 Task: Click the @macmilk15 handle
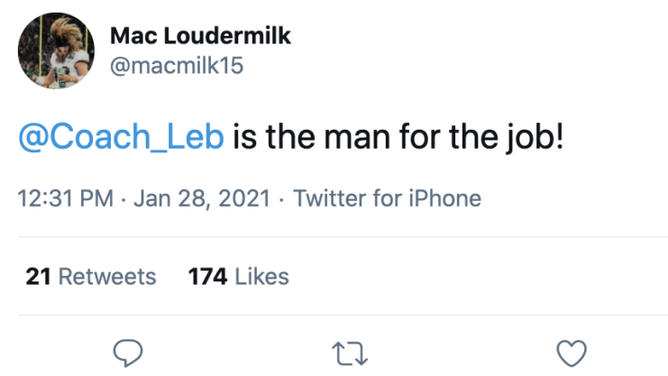pyautogui.click(x=177, y=66)
